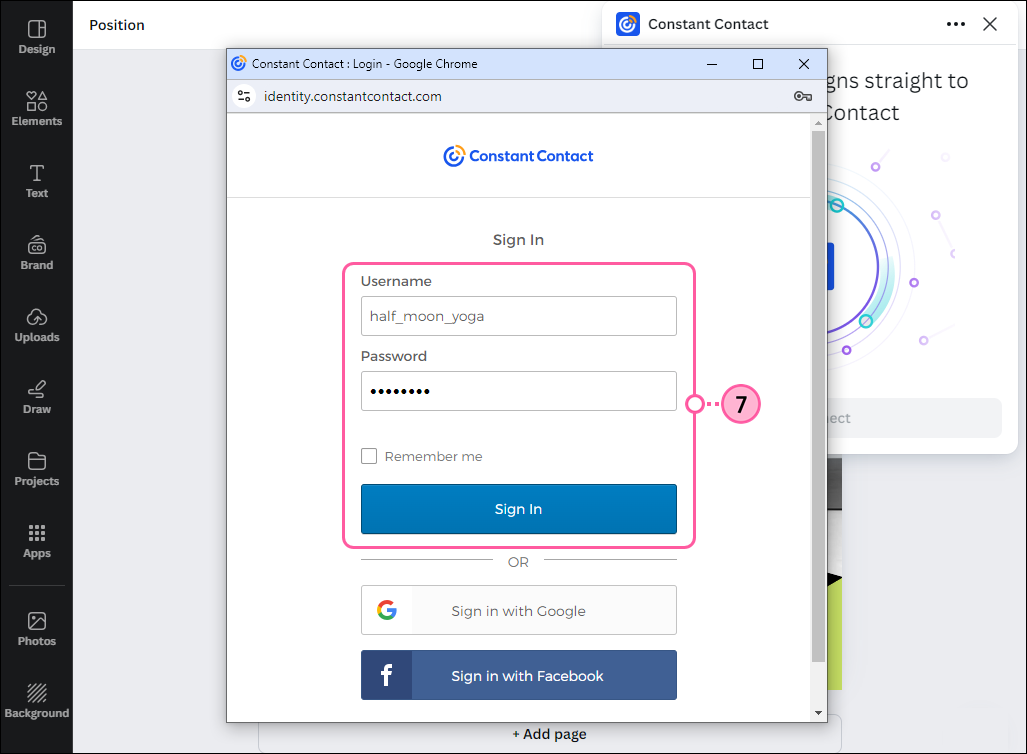The width and height of the screenshot is (1027, 754).
Task: Click the blue Sign In button
Action: (x=518, y=509)
